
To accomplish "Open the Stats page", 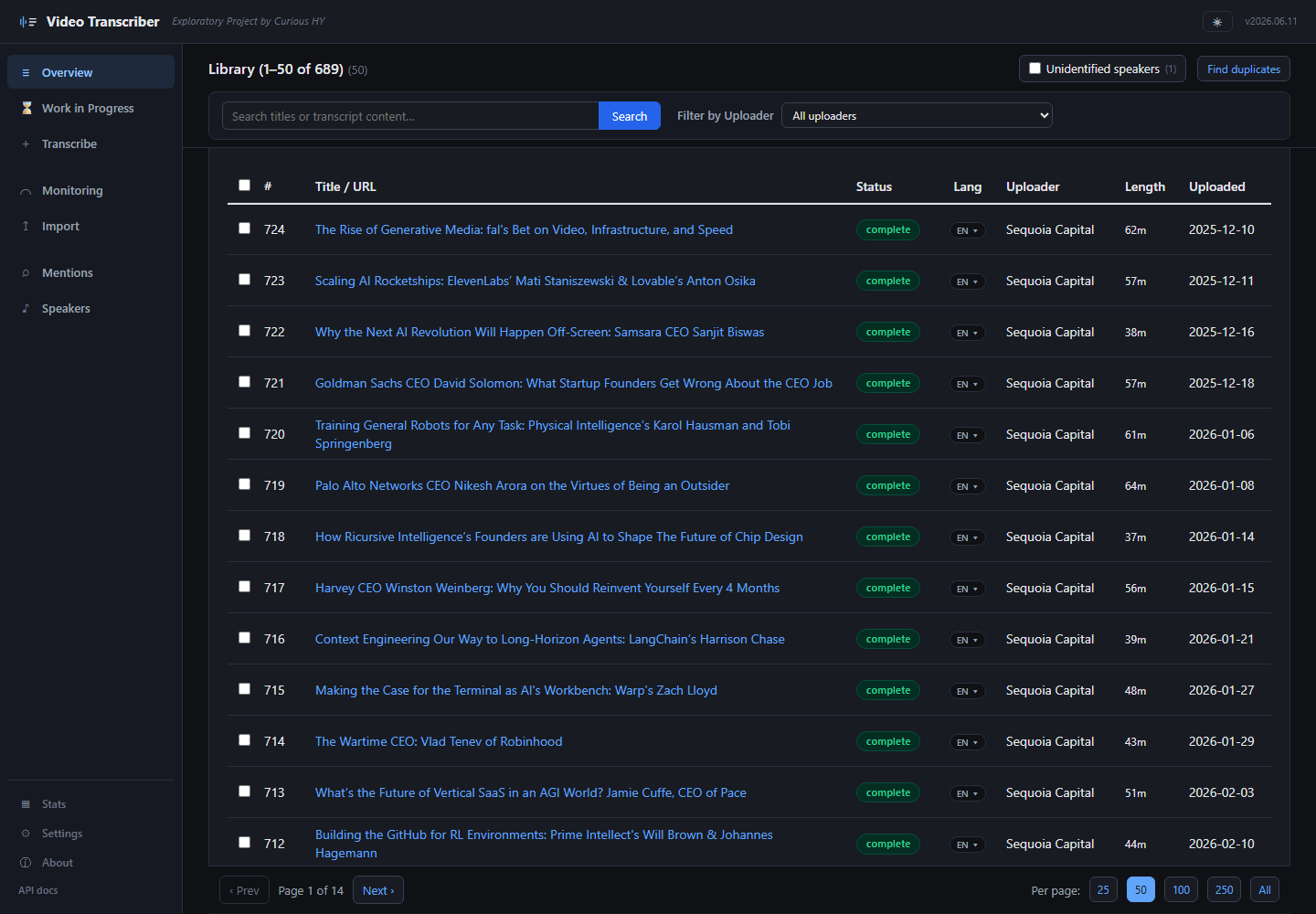I will [90, 804].
